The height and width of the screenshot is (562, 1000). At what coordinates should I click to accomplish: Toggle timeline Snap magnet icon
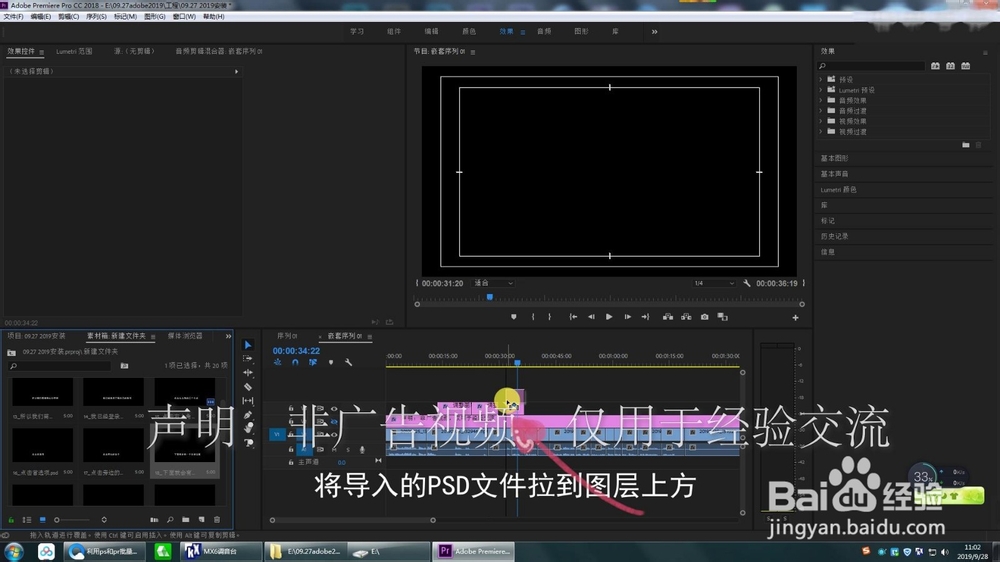[295, 362]
